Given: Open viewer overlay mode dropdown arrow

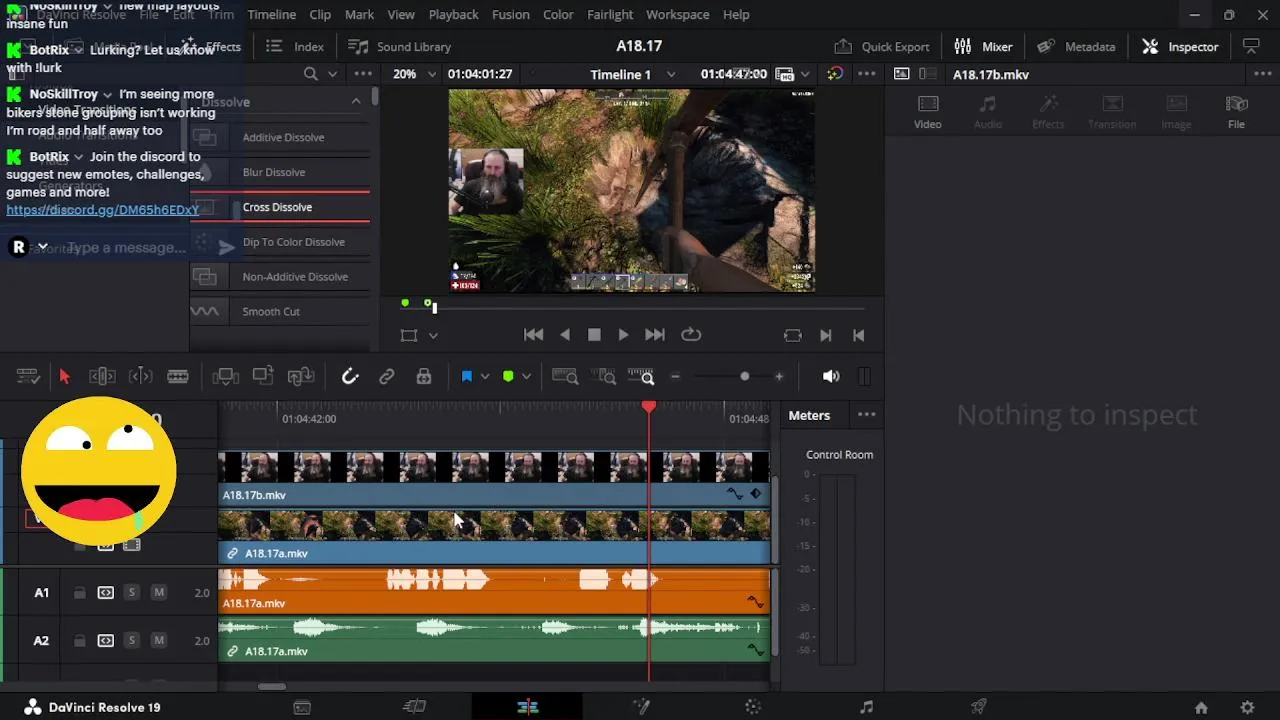Looking at the screenshot, I should [433, 336].
